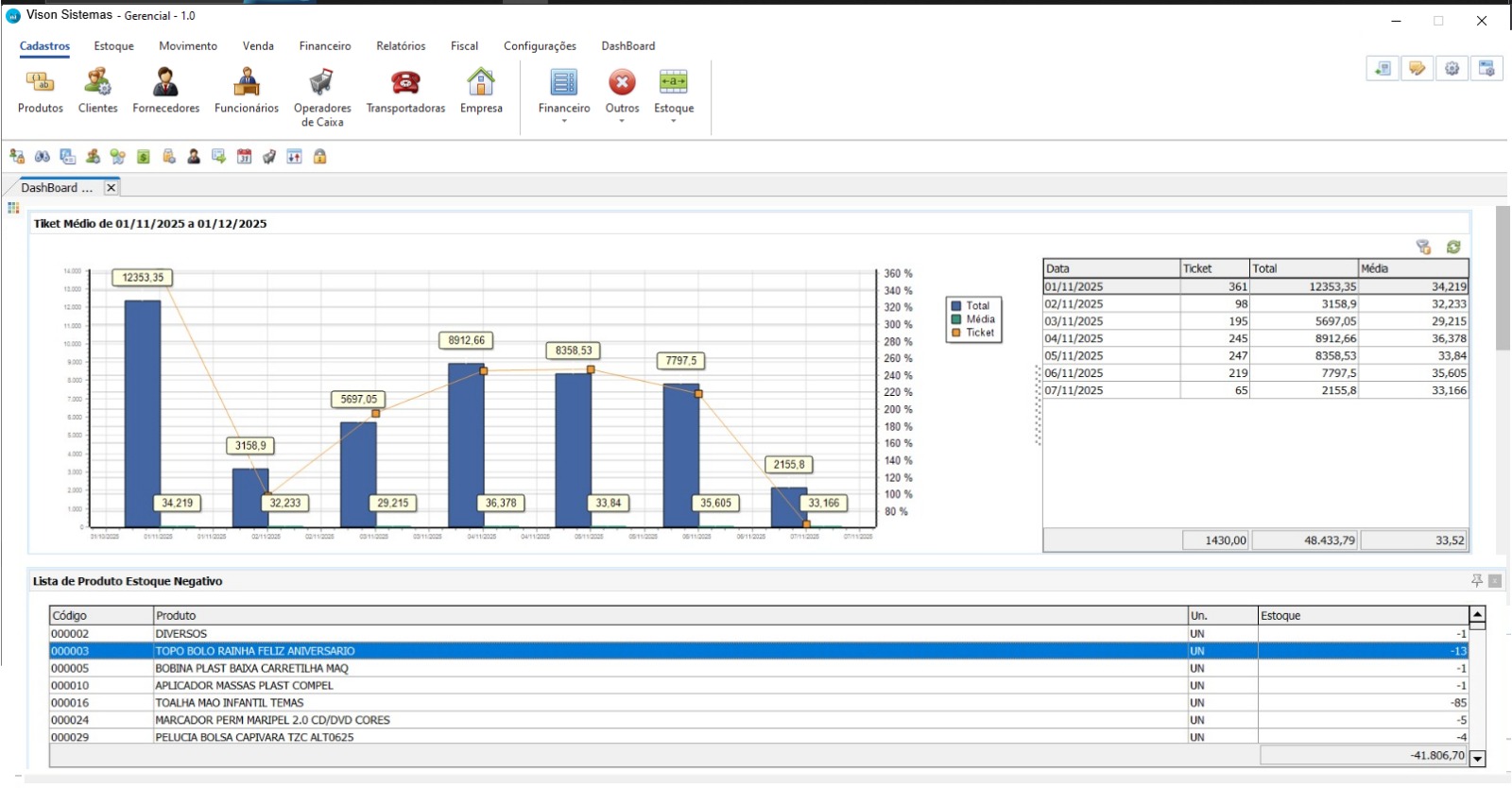Open the Relatórios menu tab
The height and width of the screenshot is (788, 1512).
pos(401,46)
